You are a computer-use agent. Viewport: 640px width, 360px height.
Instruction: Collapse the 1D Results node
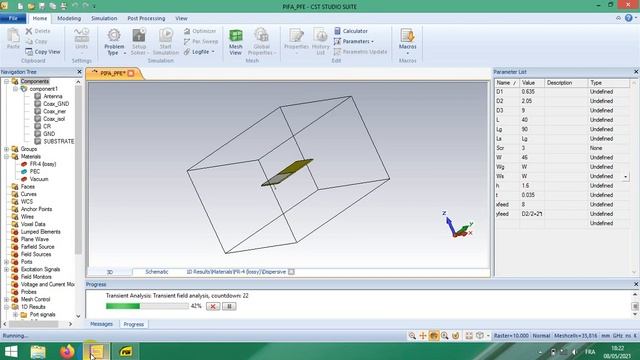pyautogui.click(x=7, y=307)
